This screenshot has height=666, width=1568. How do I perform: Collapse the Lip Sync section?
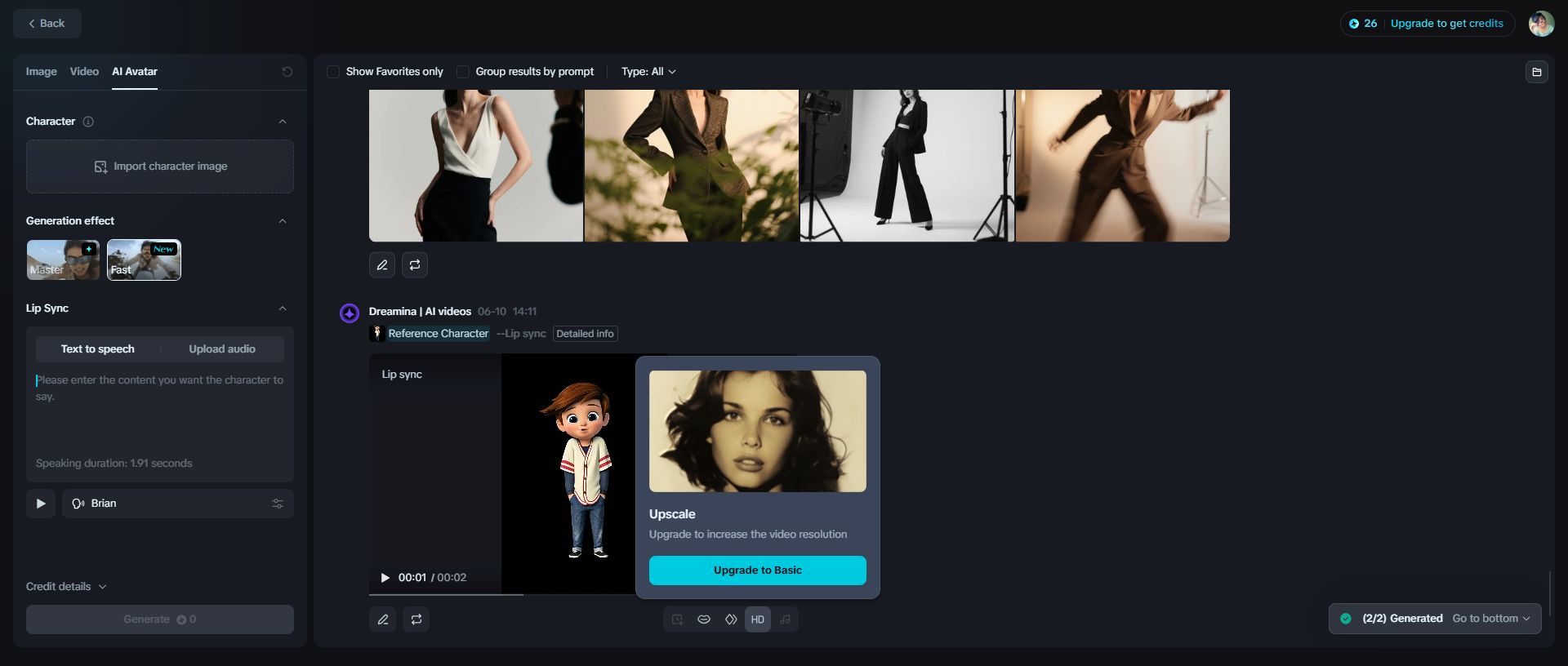point(283,309)
